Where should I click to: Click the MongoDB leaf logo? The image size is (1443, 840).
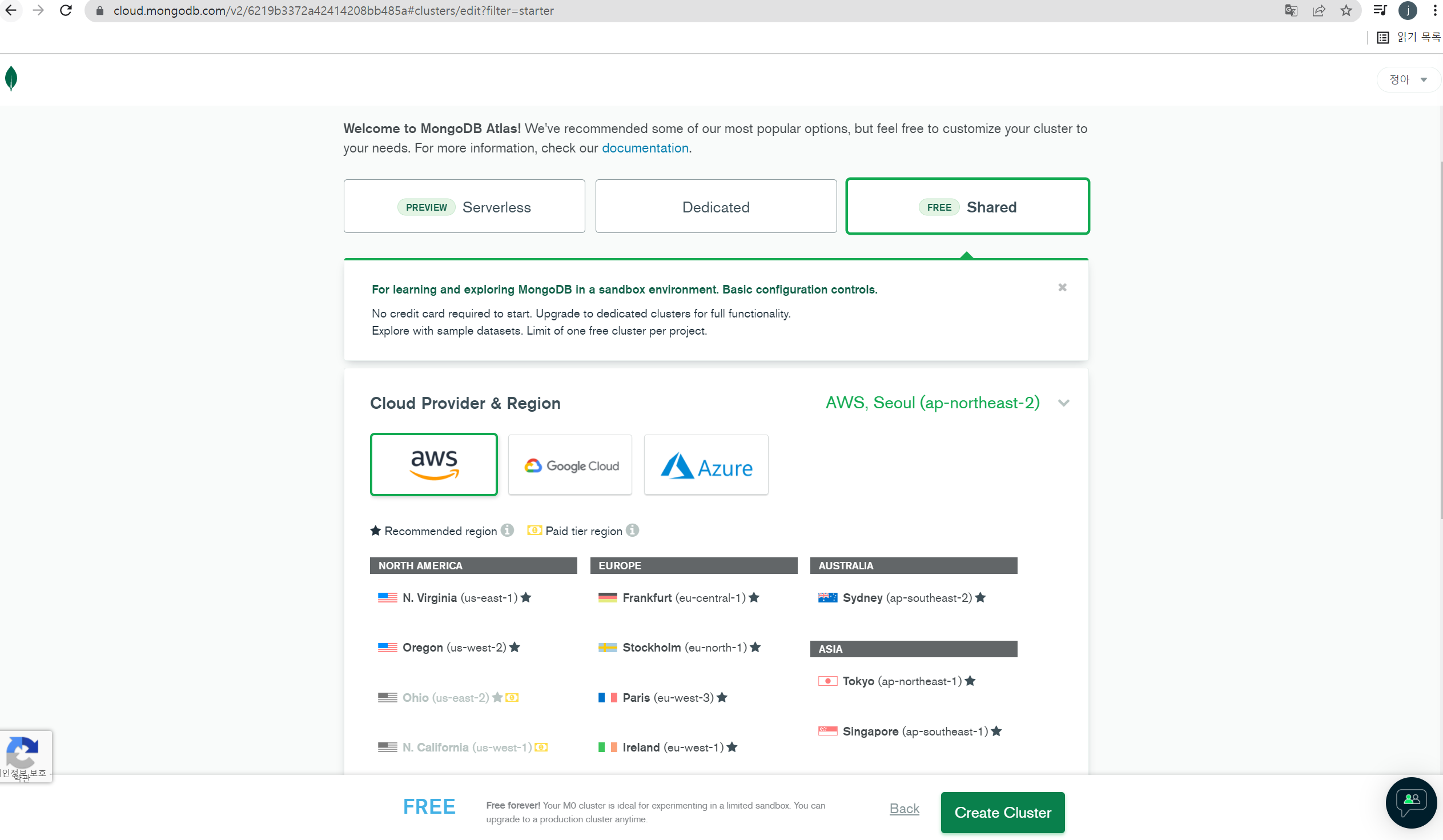(11, 78)
